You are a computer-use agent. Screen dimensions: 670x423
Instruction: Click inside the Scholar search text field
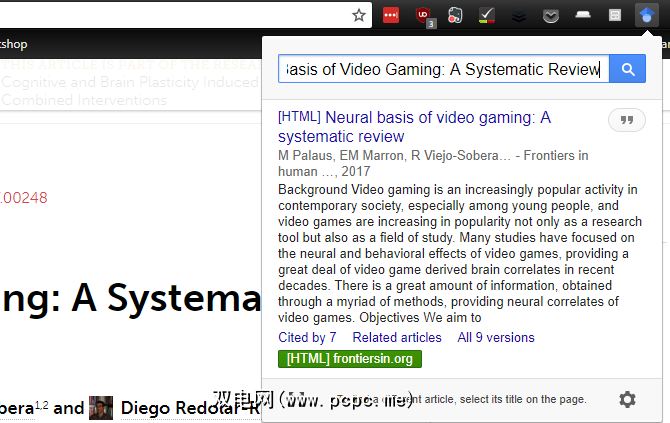click(x=443, y=69)
